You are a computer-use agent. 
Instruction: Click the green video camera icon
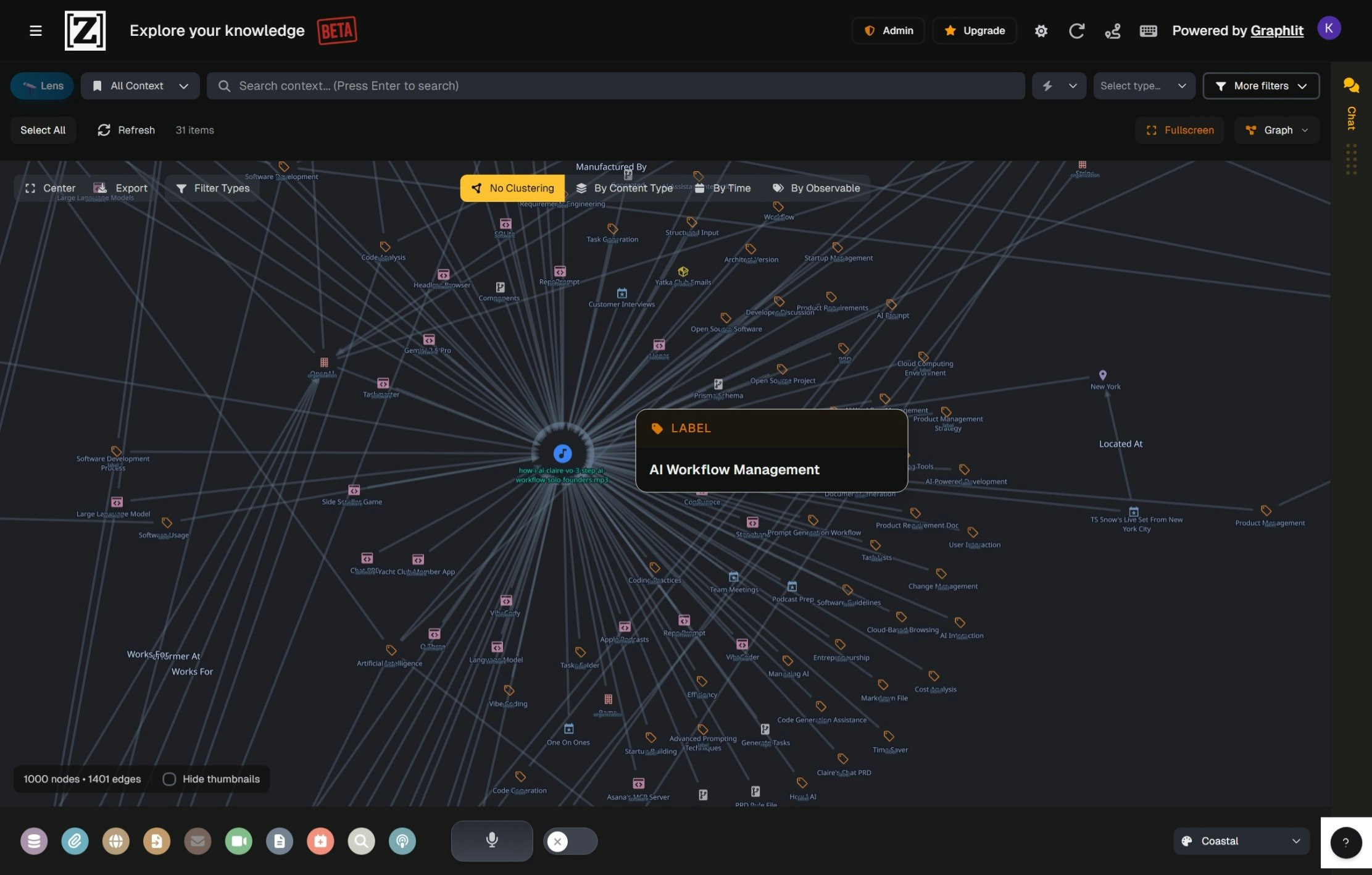(x=238, y=841)
